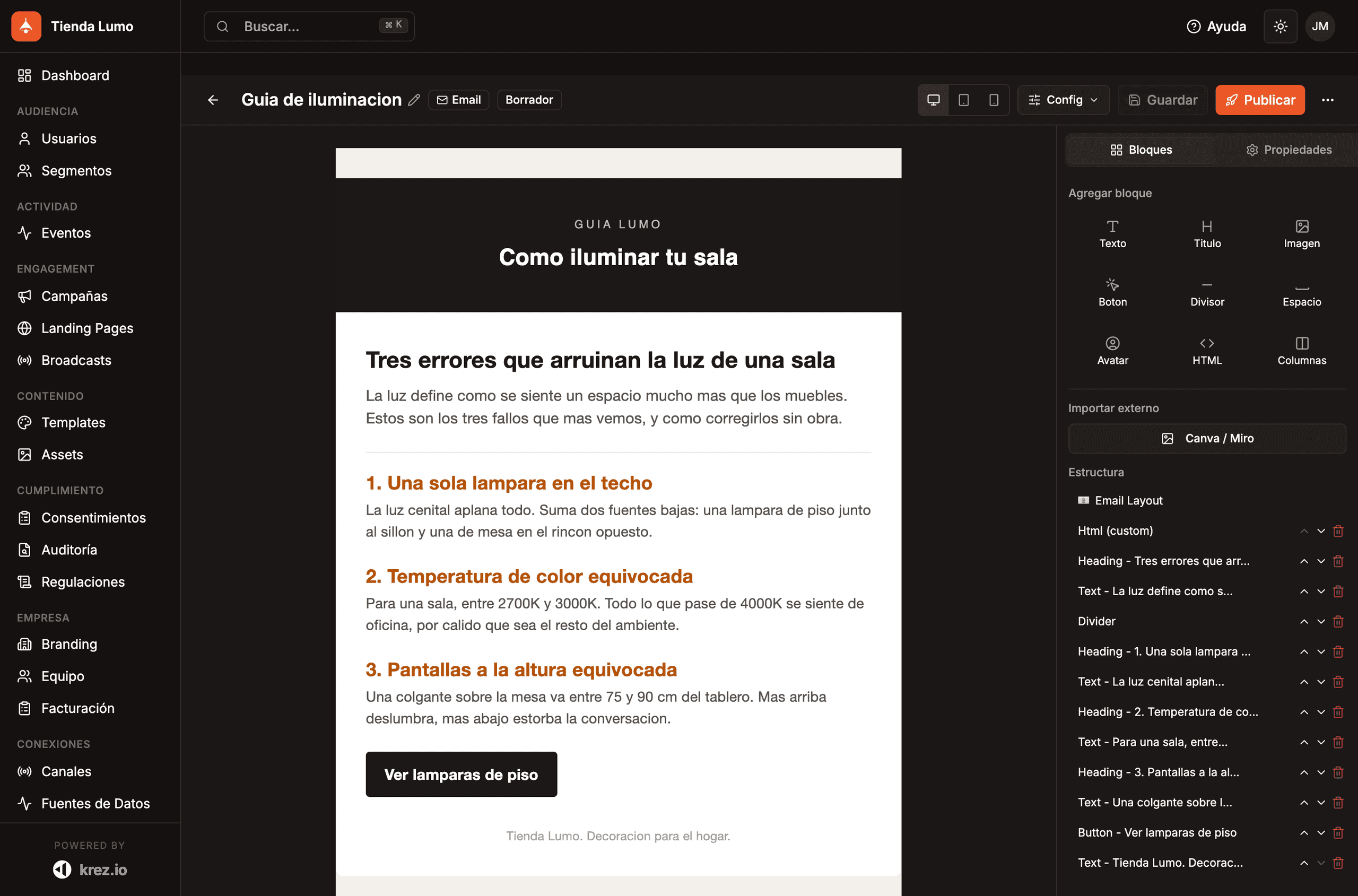Click Canva / Miro import button

[x=1207, y=438]
